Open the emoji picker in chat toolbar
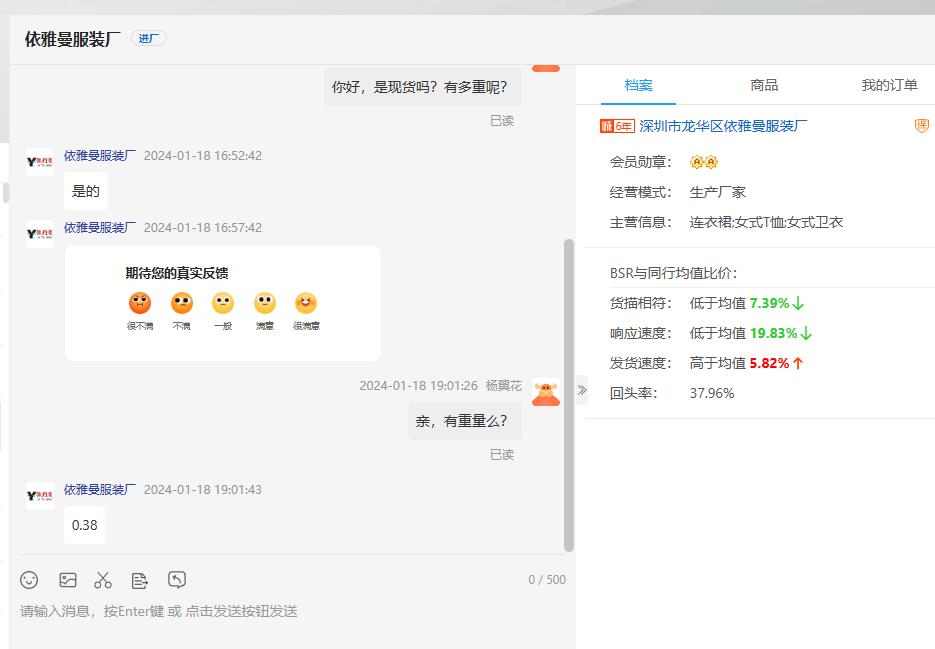The image size is (935, 649). 29,580
